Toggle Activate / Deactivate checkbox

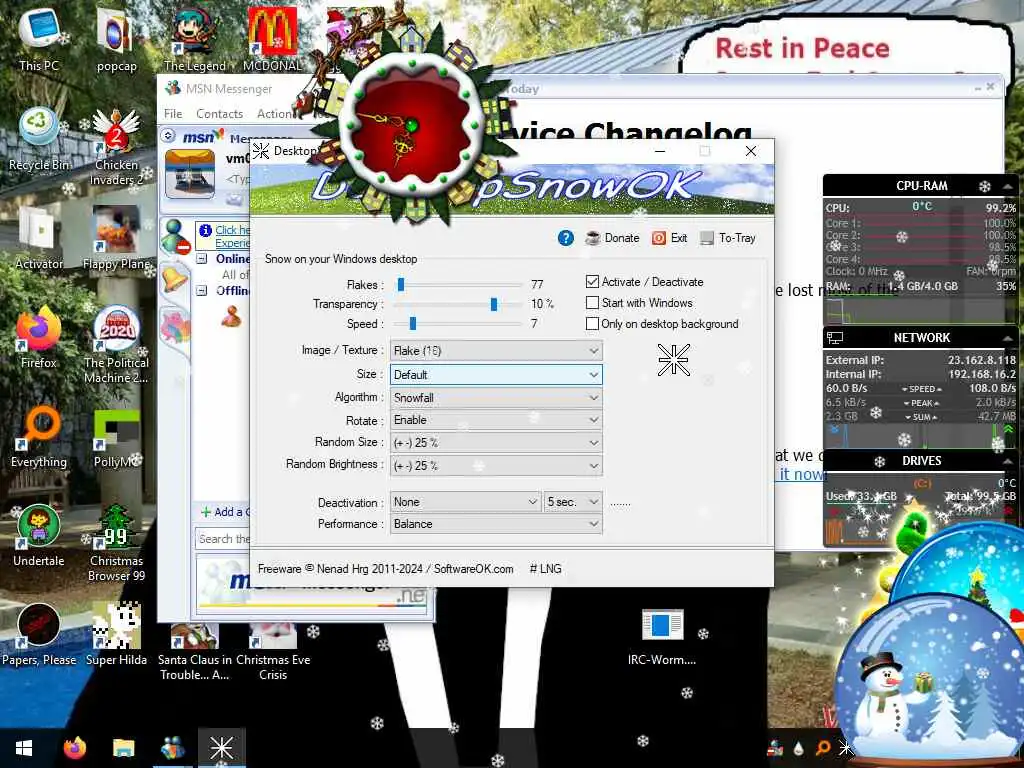(592, 282)
